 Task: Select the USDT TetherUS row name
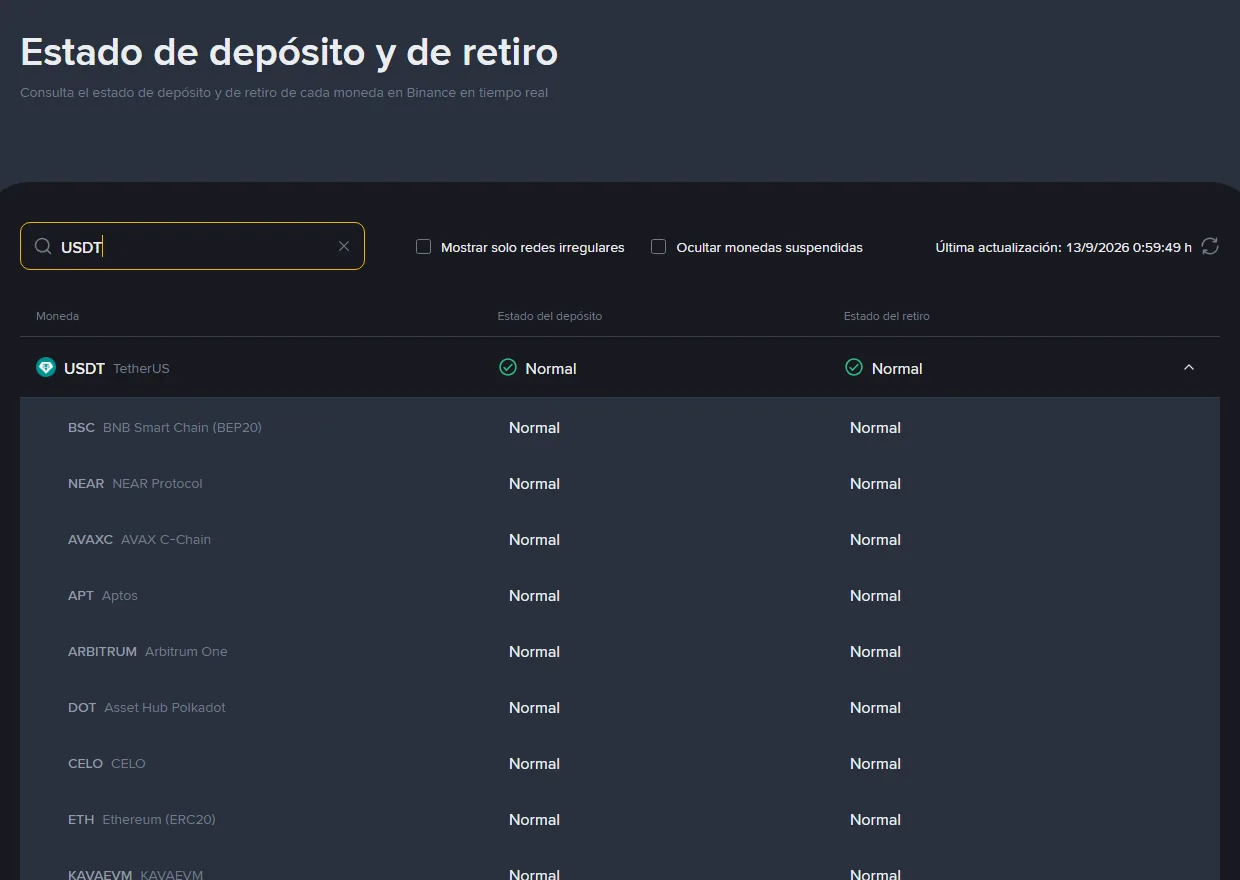pyautogui.click(x=117, y=368)
